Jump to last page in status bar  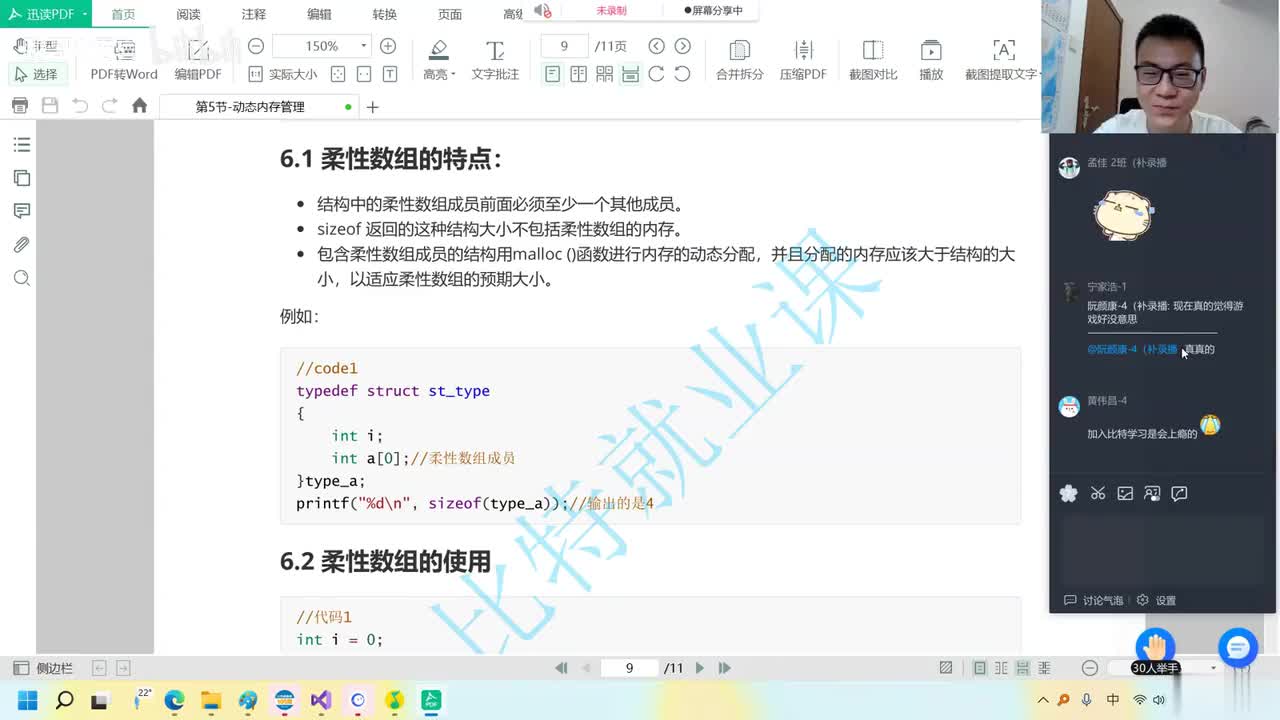pos(725,668)
